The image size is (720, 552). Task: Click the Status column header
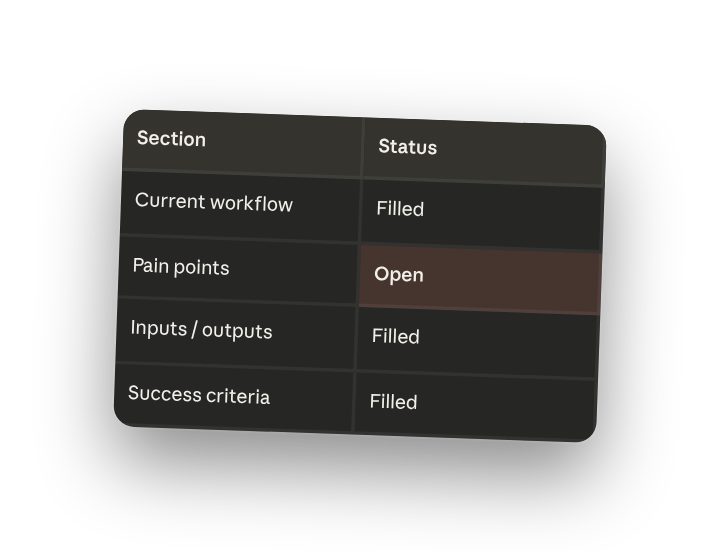pyautogui.click(x=484, y=152)
